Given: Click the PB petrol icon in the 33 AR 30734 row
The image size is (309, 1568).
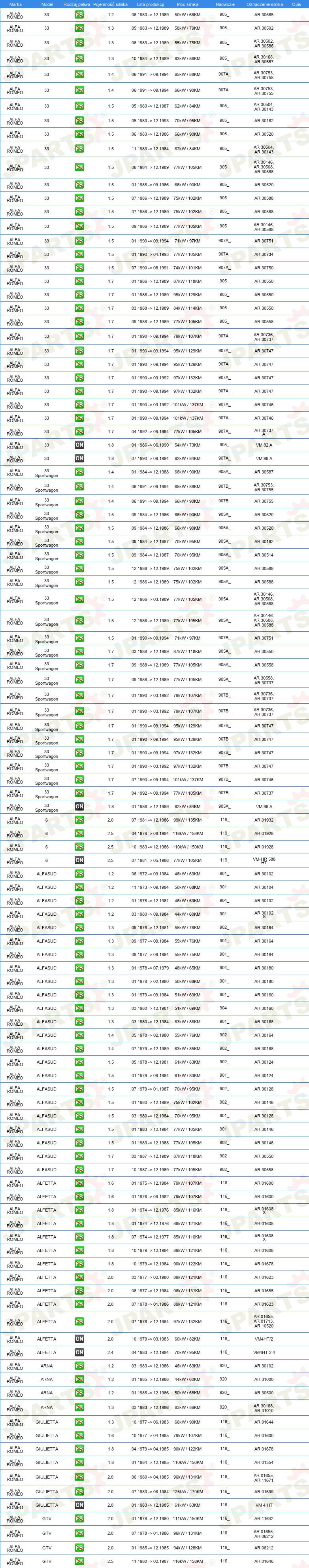Looking at the screenshot, I should click(79, 254).
